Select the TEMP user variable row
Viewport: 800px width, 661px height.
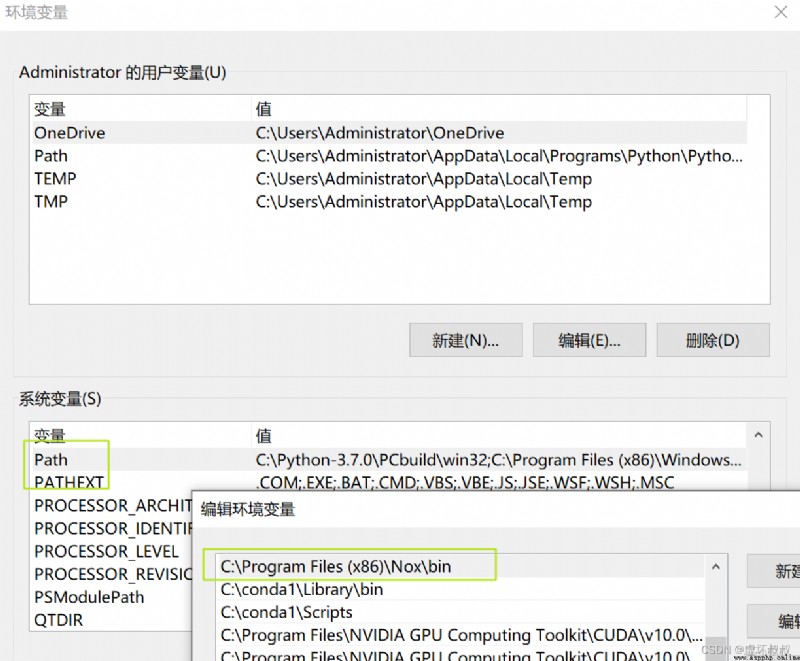[388, 179]
